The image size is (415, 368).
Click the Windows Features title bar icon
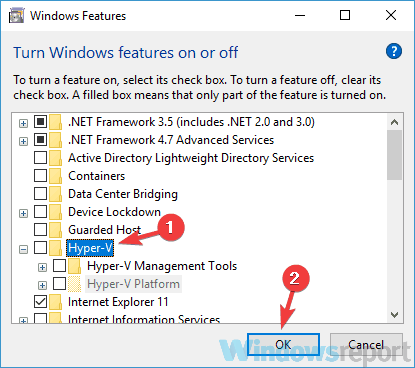click(x=16, y=15)
